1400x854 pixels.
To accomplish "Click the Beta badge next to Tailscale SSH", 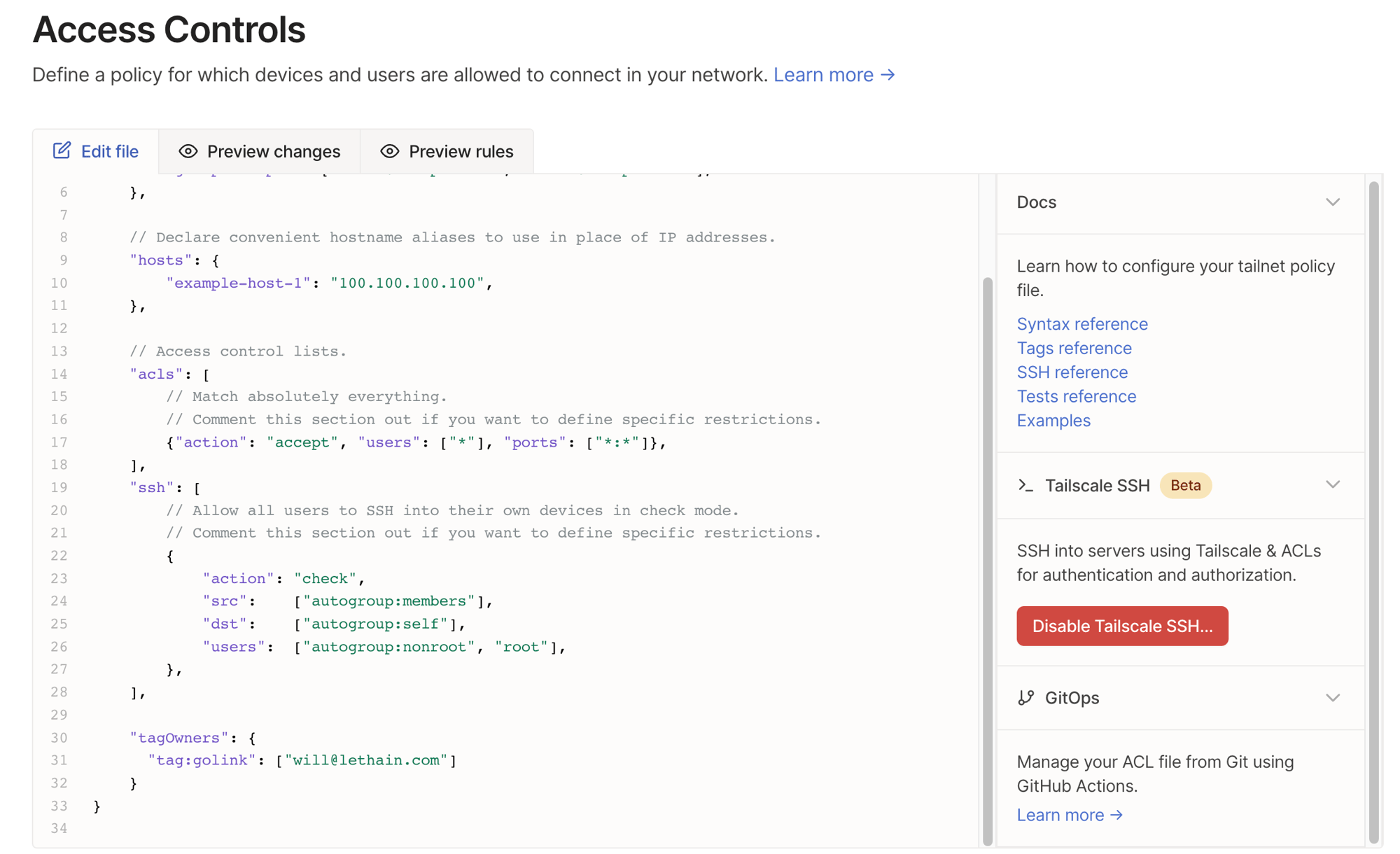I will (1185, 484).
